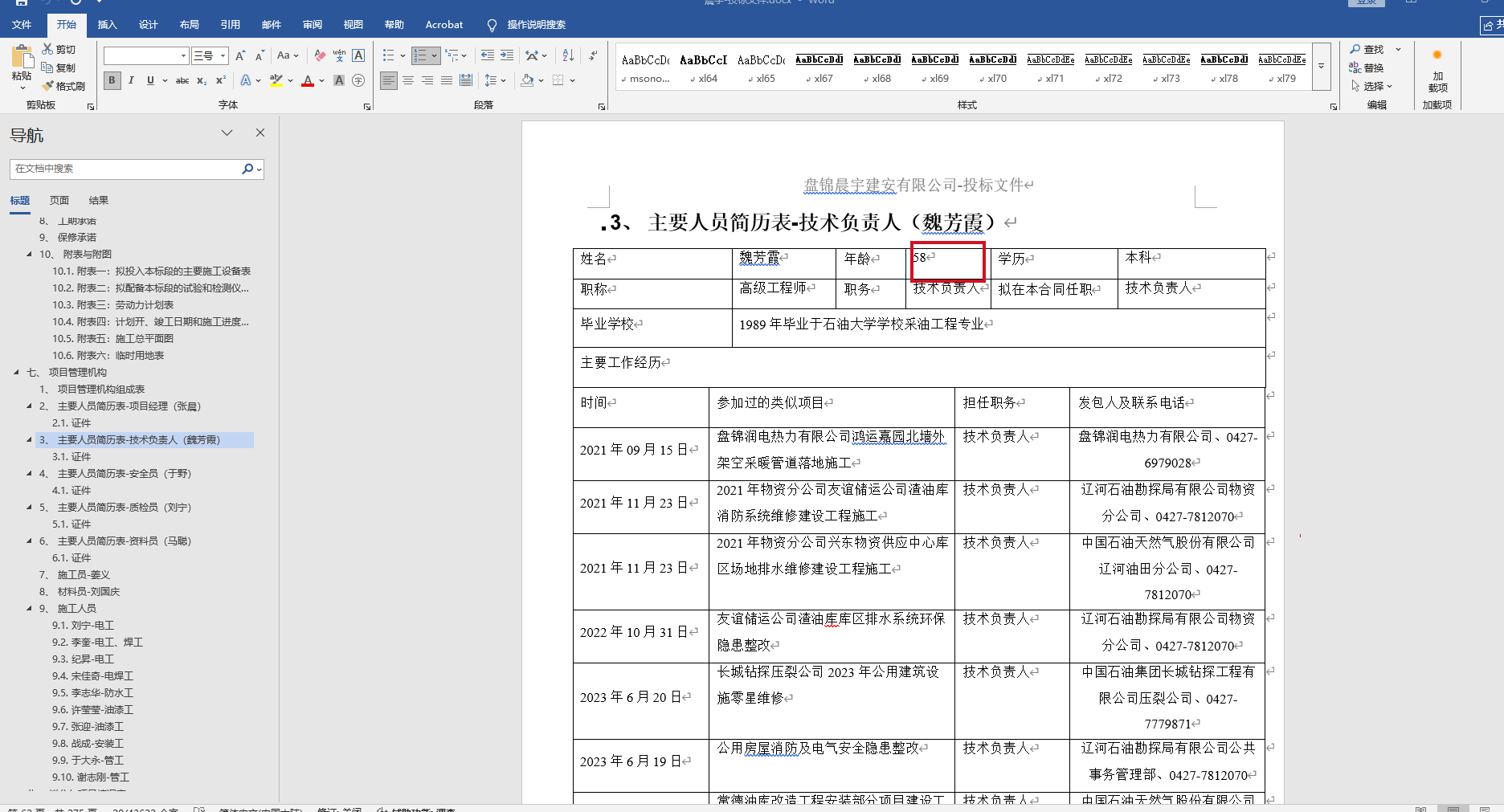Open the font dialog launcher
1504x812 pixels.
tap(367, 106)
